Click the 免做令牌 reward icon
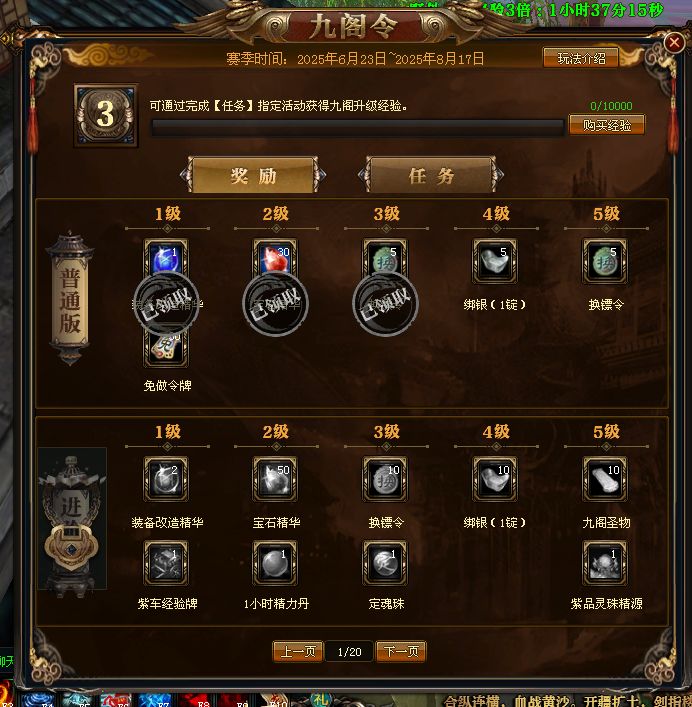The width and height of the screenshot is (692, 707). click(x=166, y=347)
